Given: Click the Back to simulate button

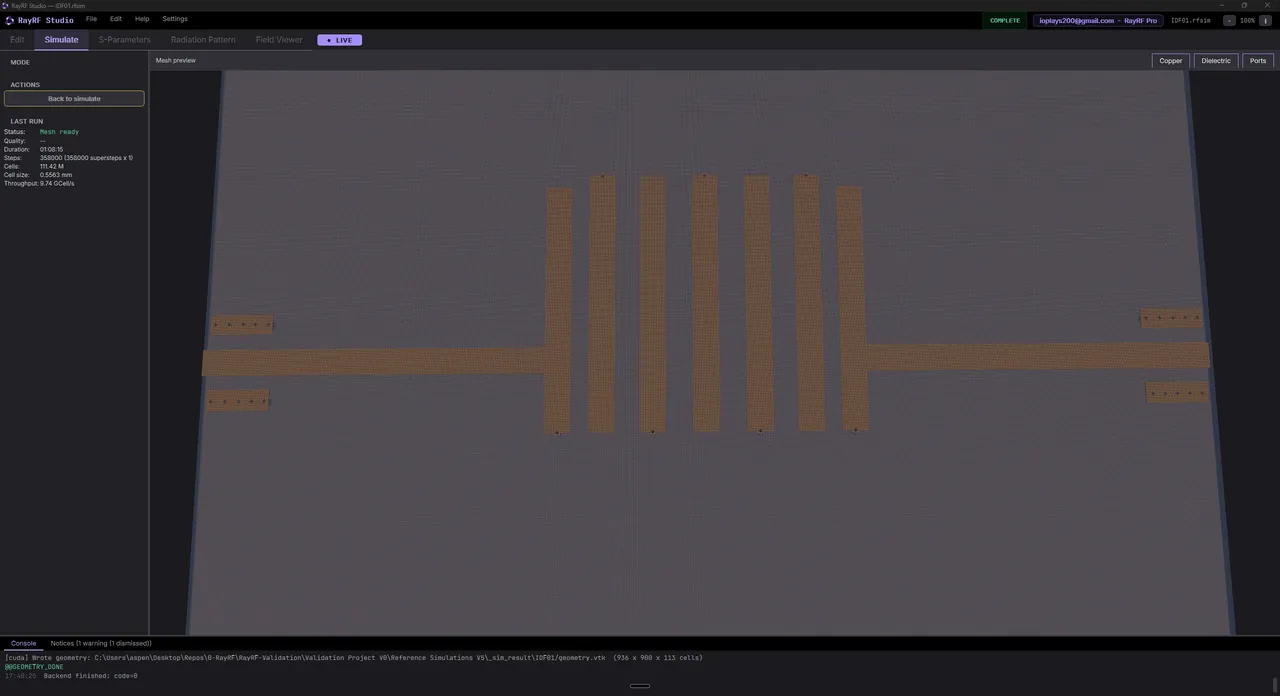Looking at the screenshot, I should point(74,99).
